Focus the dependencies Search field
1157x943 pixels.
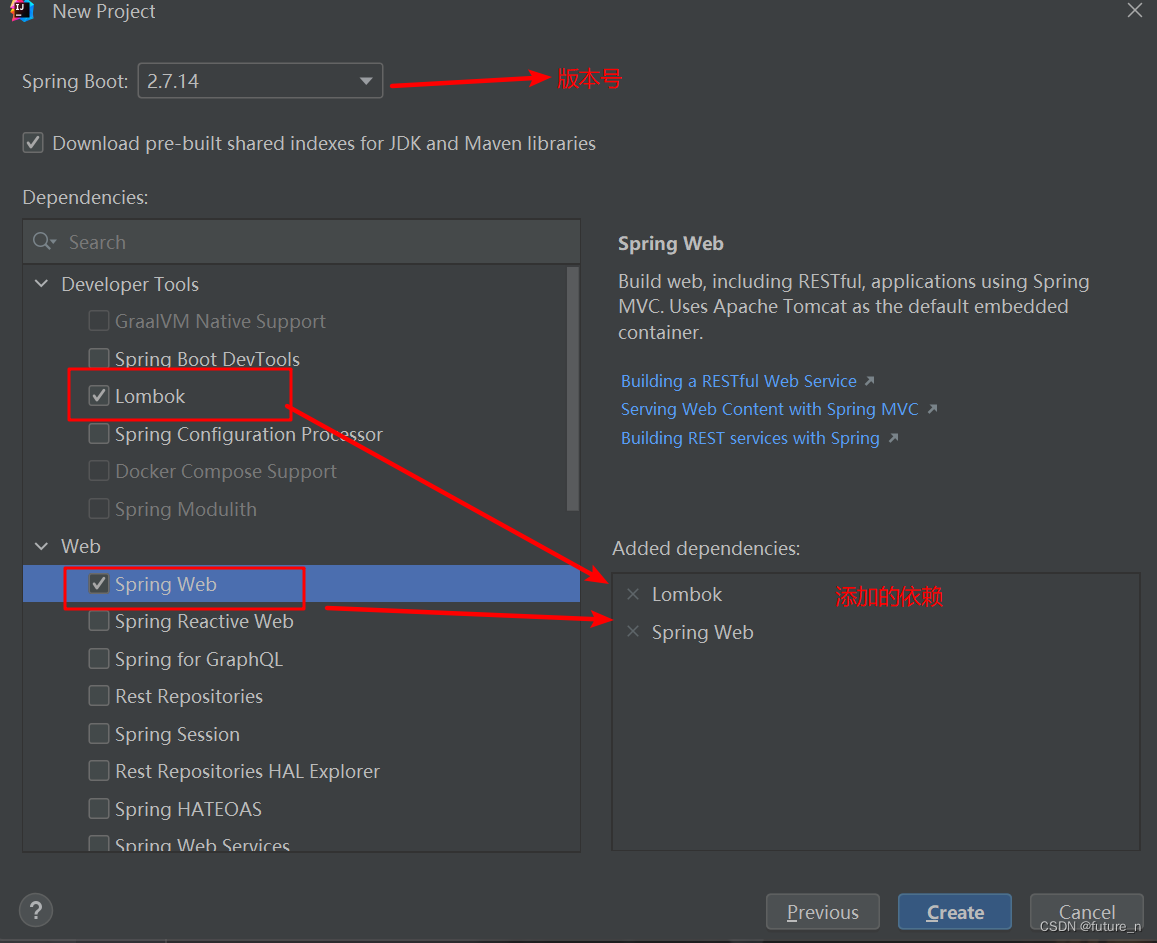tap(301, 242)
